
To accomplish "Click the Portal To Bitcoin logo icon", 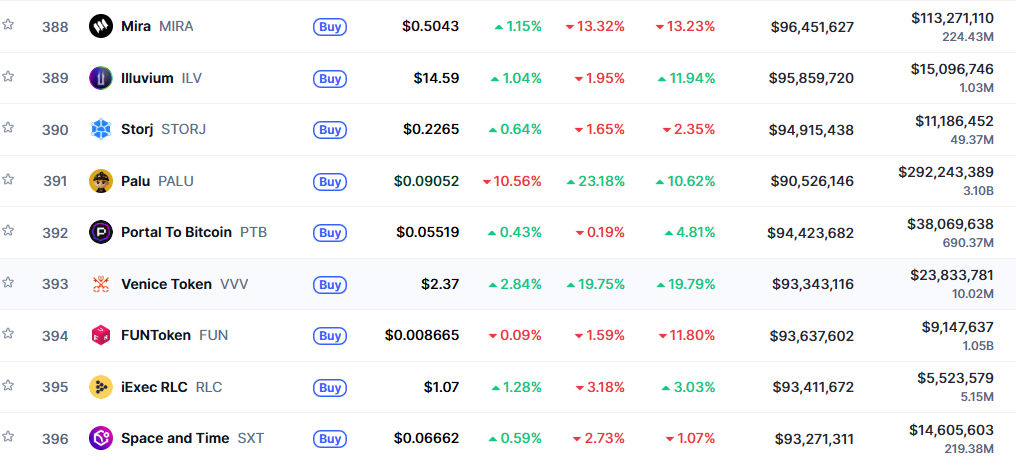I will [101, 232].
